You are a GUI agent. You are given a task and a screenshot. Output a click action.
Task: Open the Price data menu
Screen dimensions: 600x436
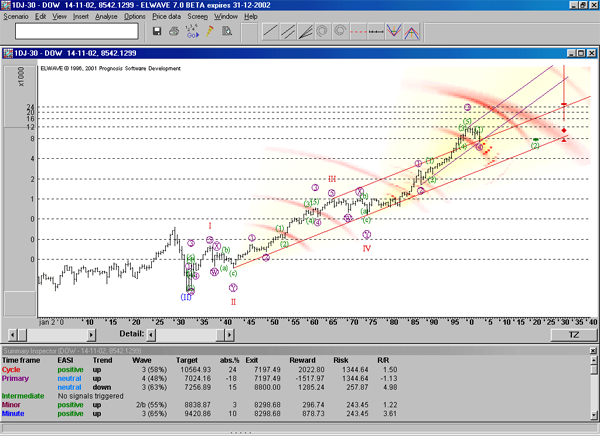pyautogui.click(x=166, y=17)
